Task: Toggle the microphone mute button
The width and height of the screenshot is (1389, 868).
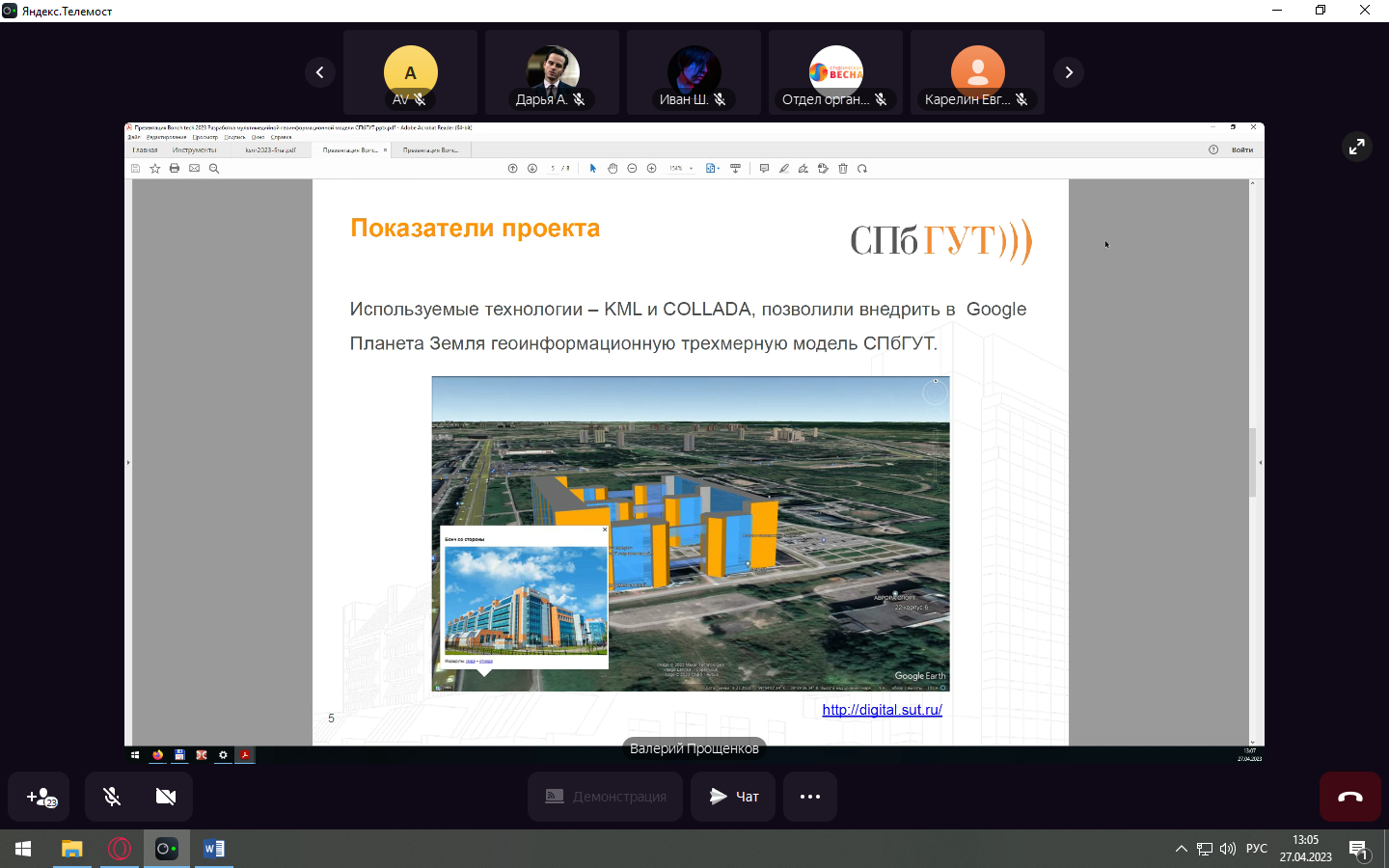Action: pyautogui.click(x=112, y=797)
